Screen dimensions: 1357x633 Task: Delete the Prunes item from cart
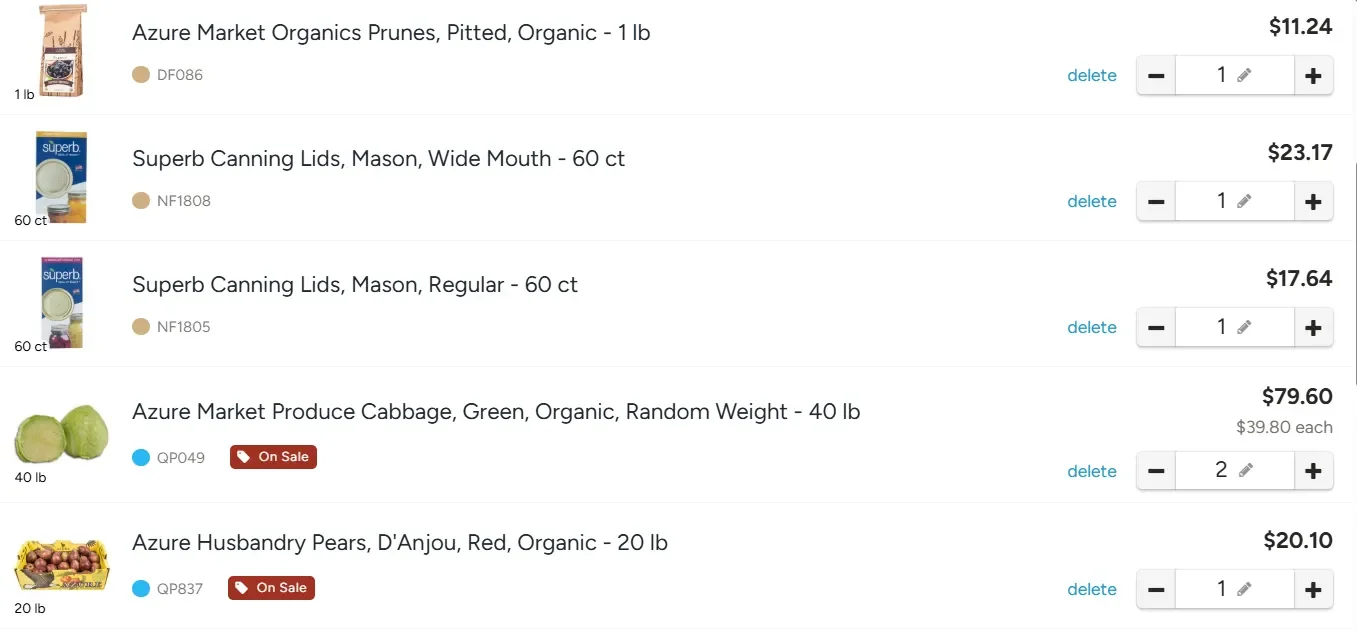[1092, 75]
